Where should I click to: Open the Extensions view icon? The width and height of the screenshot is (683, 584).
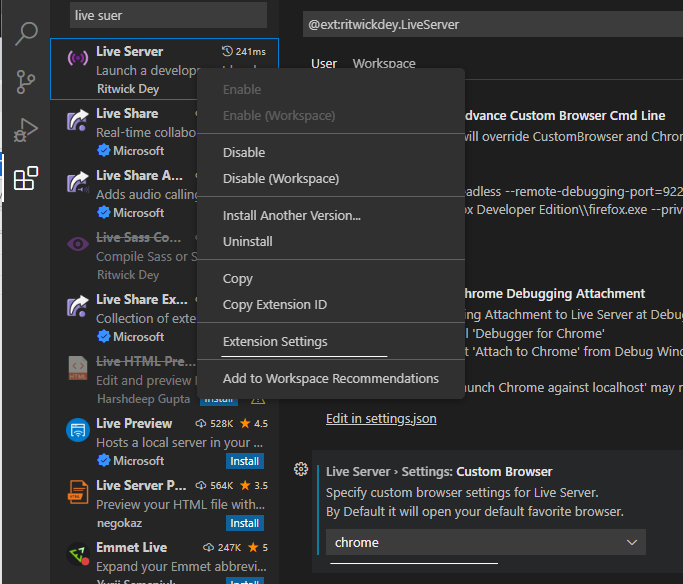(x=26, y=178)
